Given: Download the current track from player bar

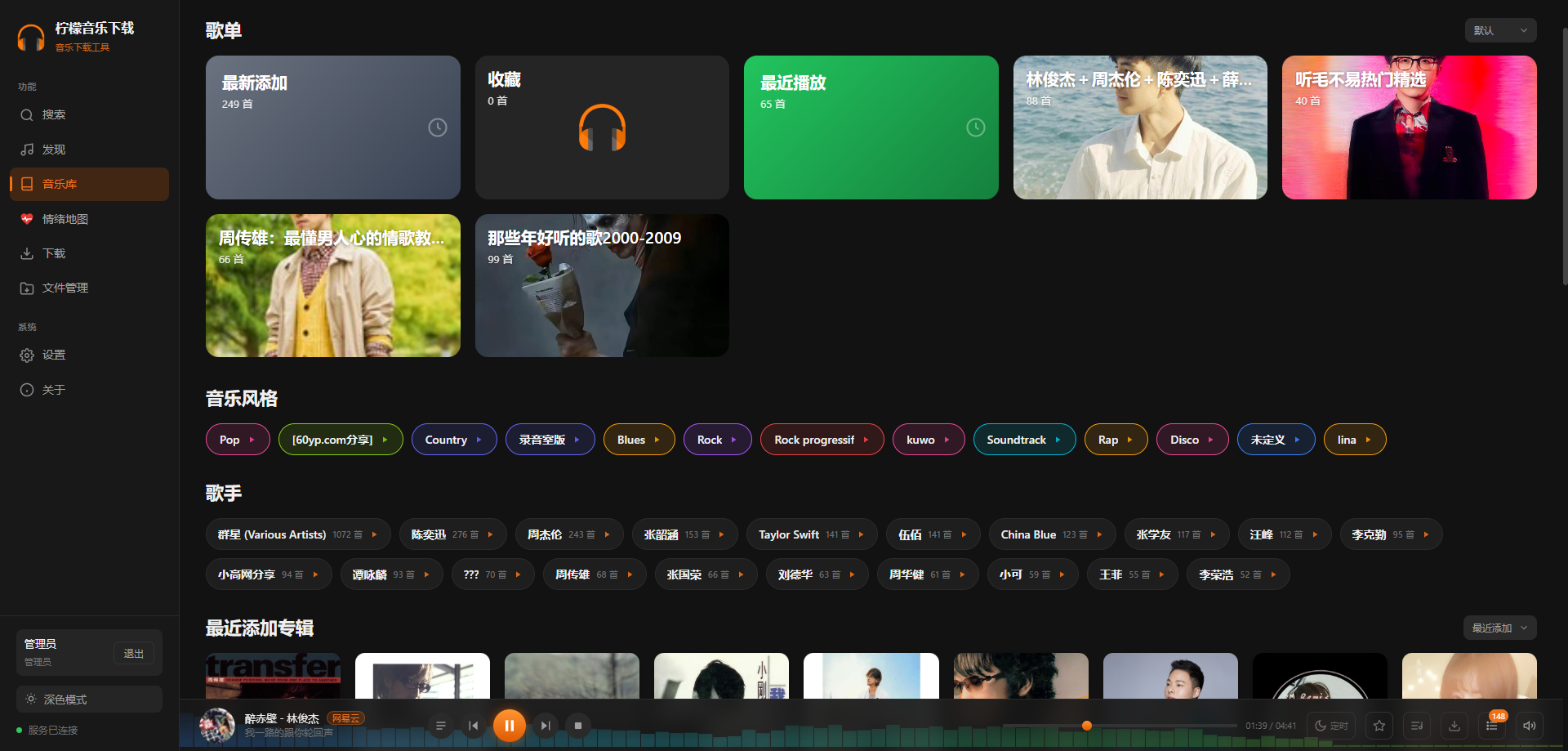Looking at the screenshot, I should click(x=1454, y=726).
